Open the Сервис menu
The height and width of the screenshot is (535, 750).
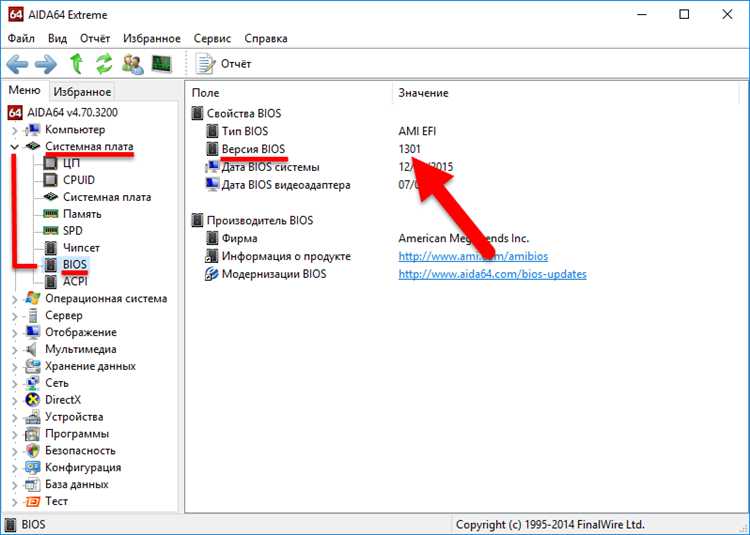click(212, 38)
